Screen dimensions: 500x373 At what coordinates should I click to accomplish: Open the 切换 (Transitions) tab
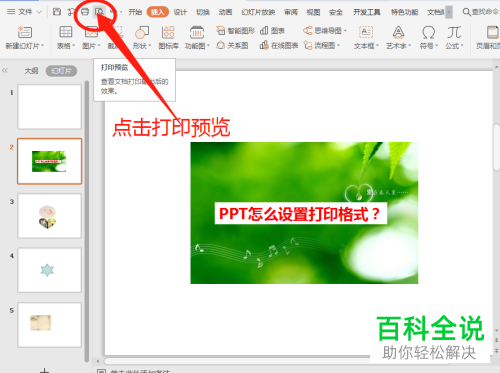[203, 12]
